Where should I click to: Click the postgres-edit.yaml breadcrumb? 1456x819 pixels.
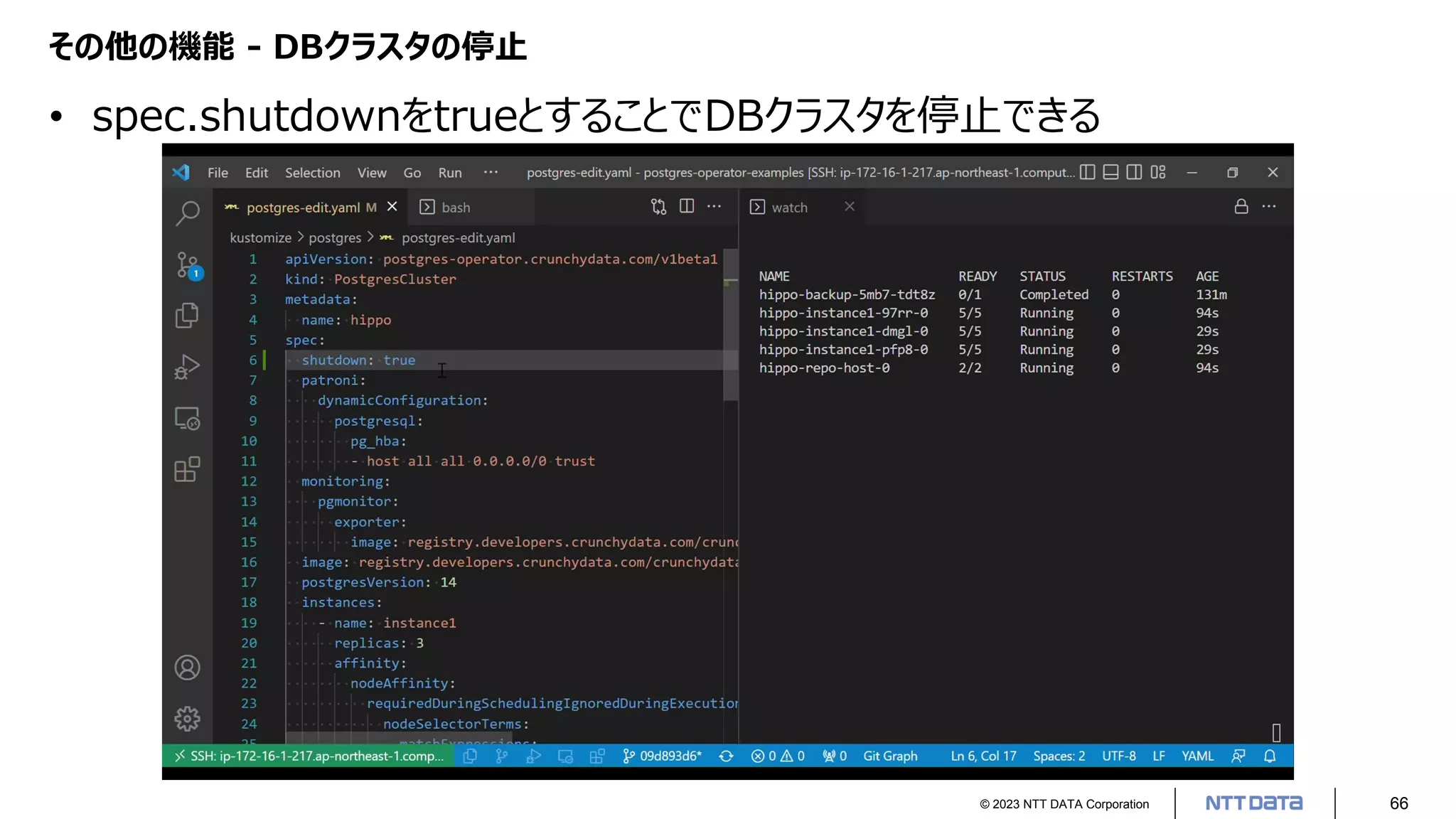458,237
